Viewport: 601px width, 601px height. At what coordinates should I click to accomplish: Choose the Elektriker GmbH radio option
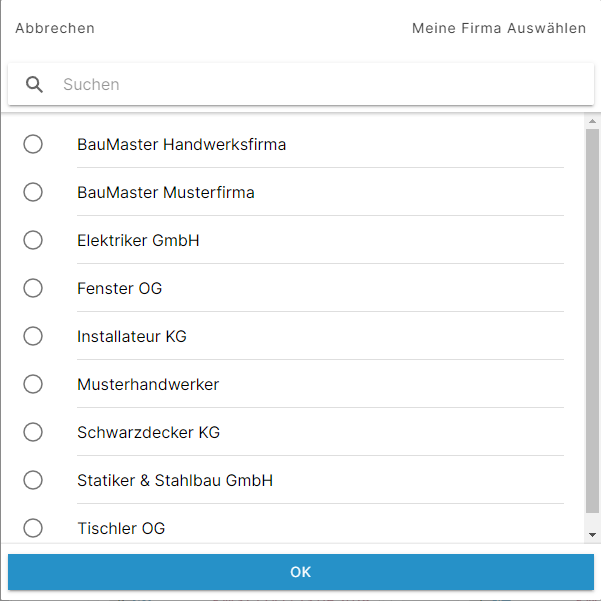pyautogui.click(x=33, y=240)
